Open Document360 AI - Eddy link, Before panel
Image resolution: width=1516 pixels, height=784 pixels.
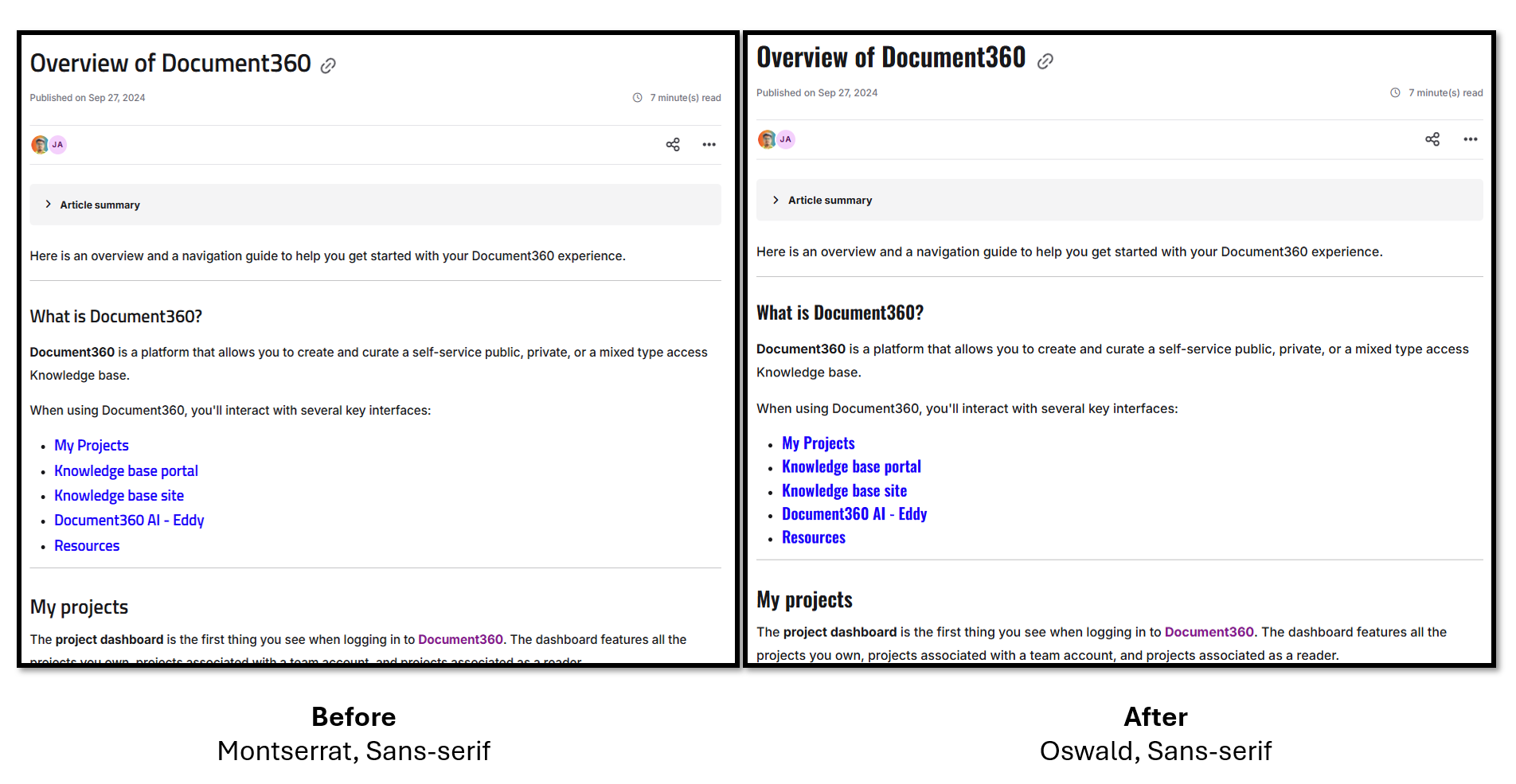(129, 521)
